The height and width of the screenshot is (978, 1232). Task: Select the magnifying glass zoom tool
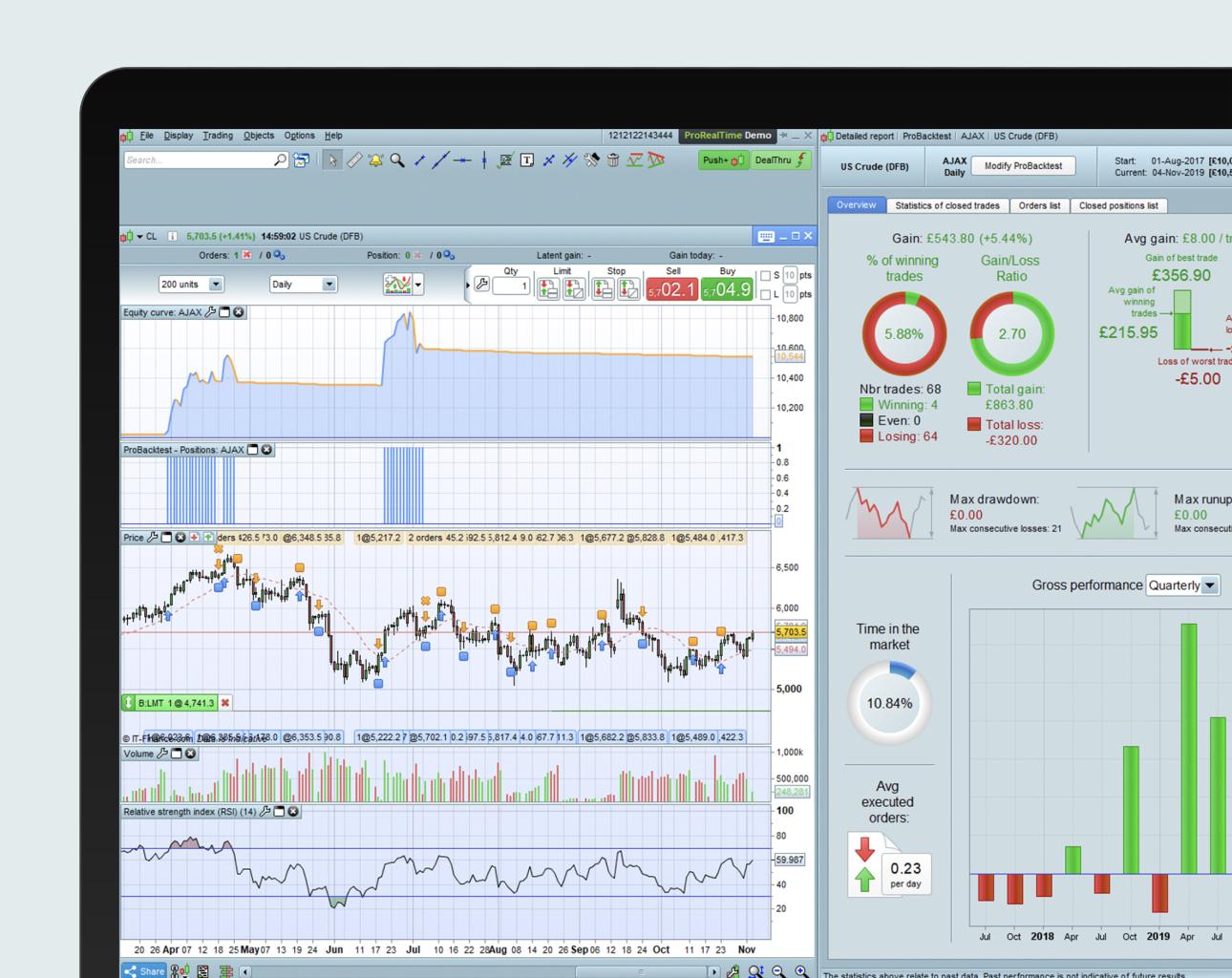pyautogui.click(x=397, y=160)
